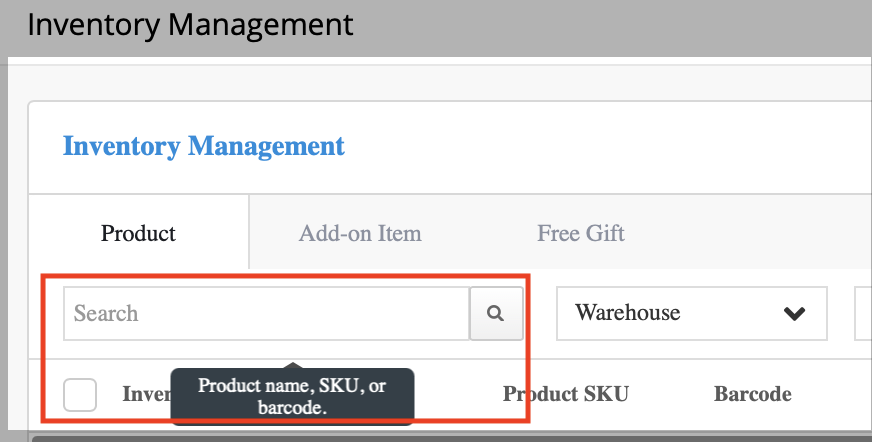Tick the select-all checkbox in table header
This screenshot has height=442, width=872.
[80, 395]
